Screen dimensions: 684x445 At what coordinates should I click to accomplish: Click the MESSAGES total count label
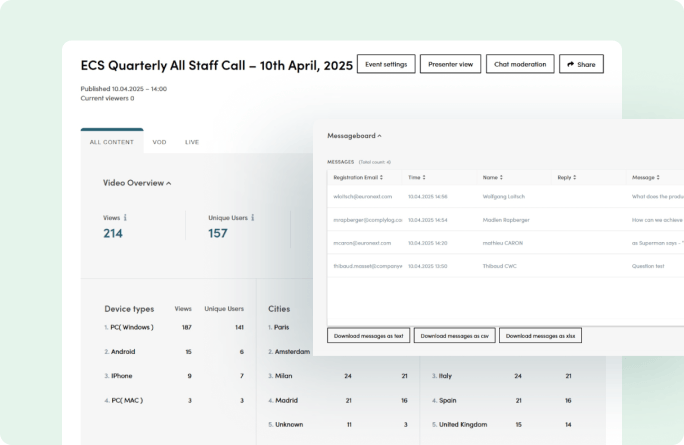point(359,162)
